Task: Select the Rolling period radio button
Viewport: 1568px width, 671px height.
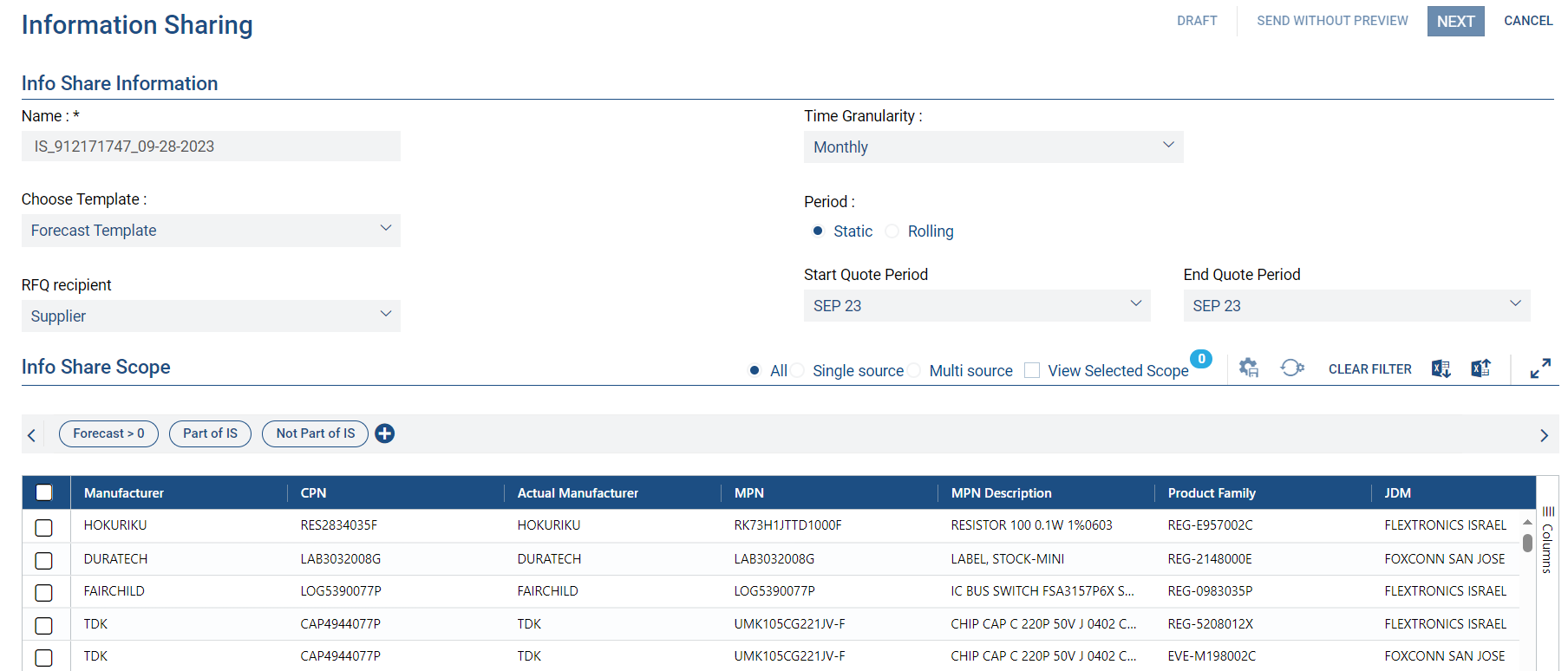Action: point(892,231)
